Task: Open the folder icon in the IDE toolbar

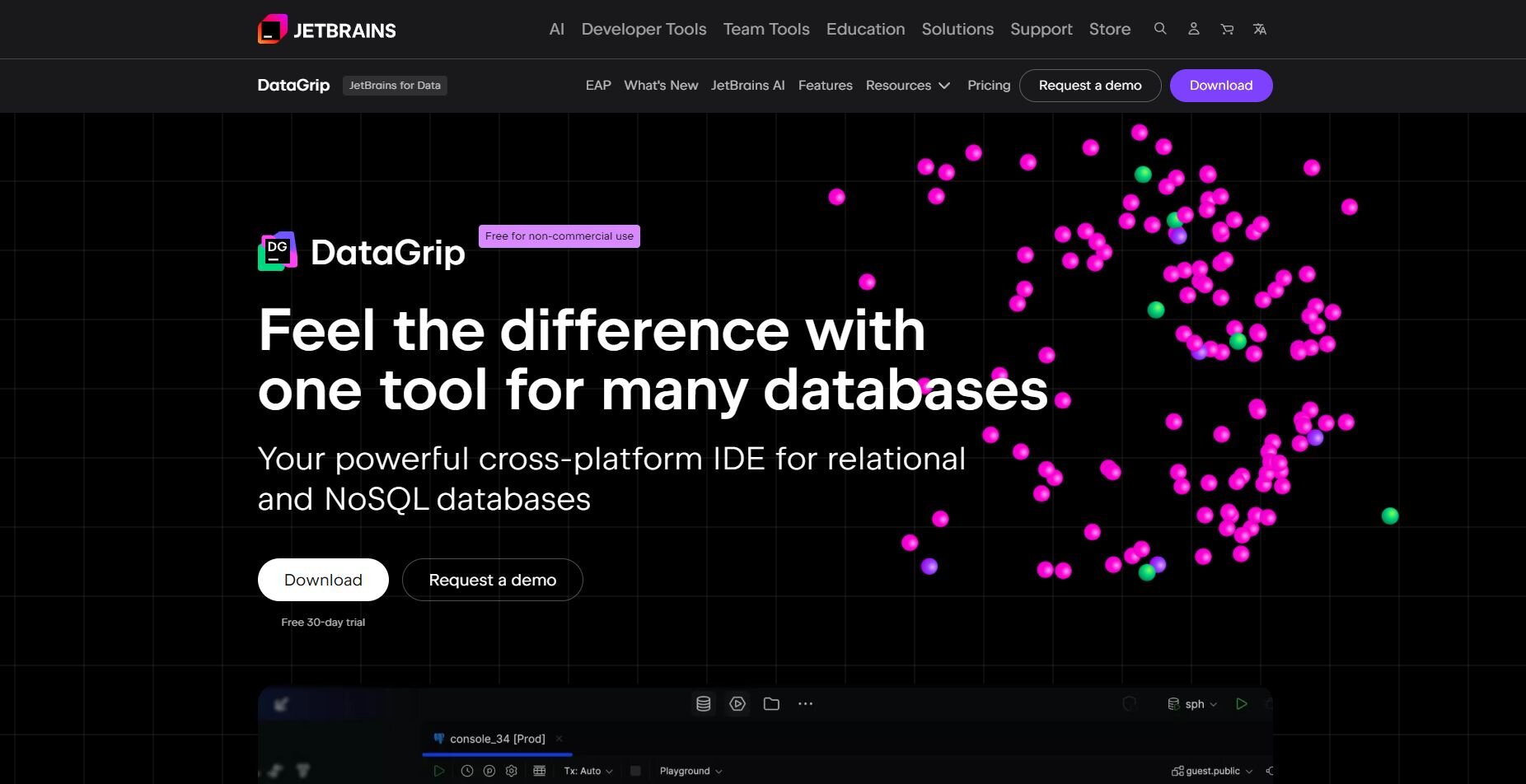Action: (771, 703)
